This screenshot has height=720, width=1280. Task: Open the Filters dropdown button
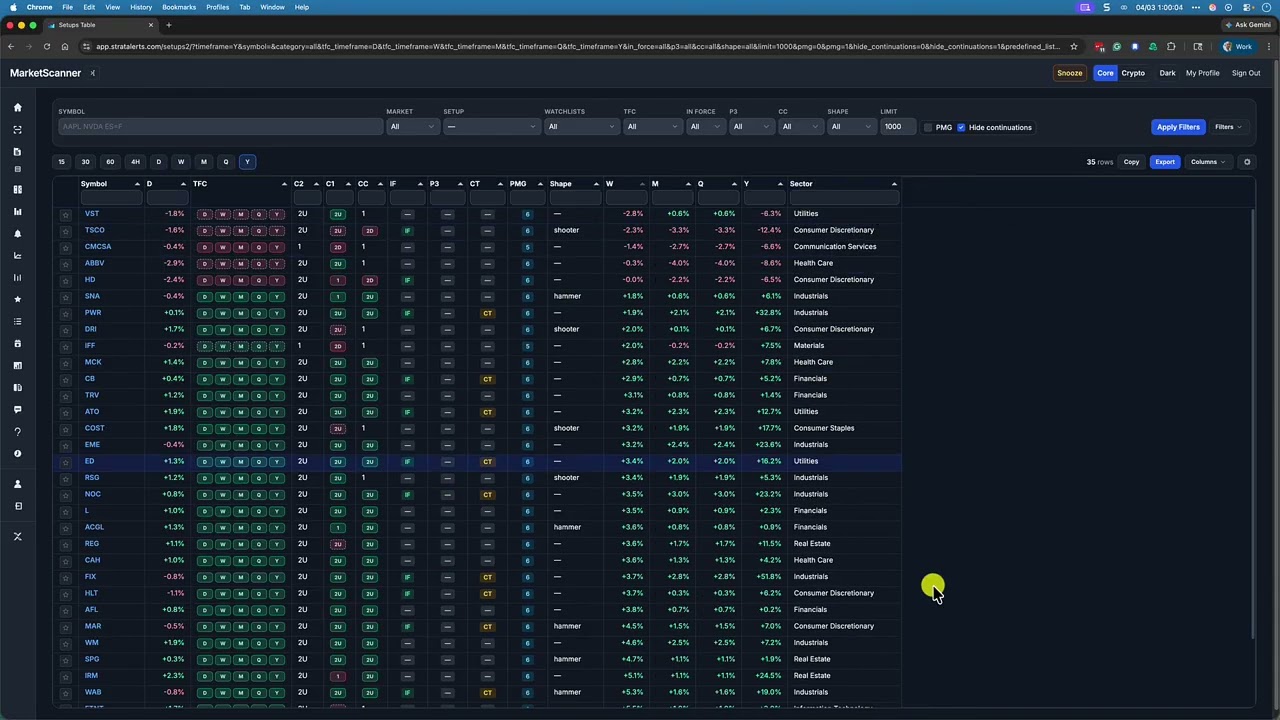coord(1228,127)
